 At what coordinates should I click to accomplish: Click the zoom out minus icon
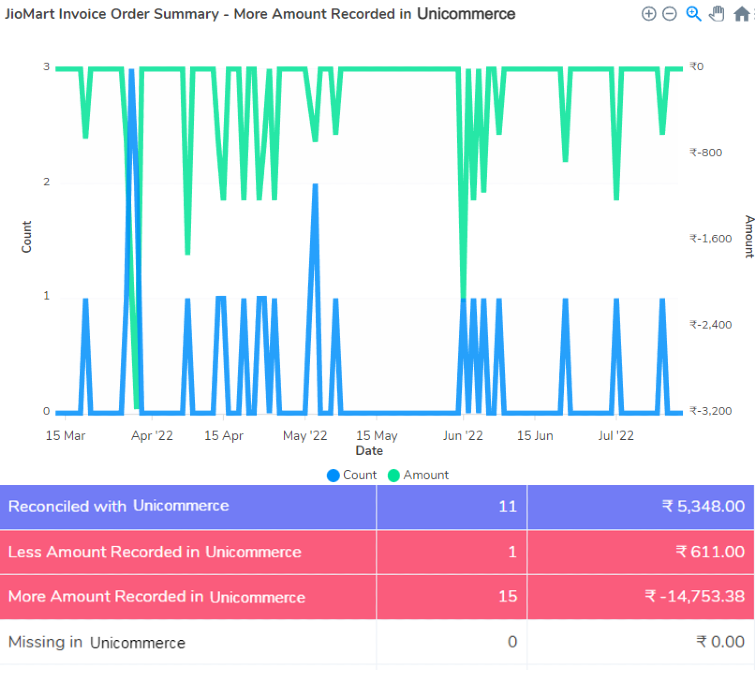tap(670, 14)
